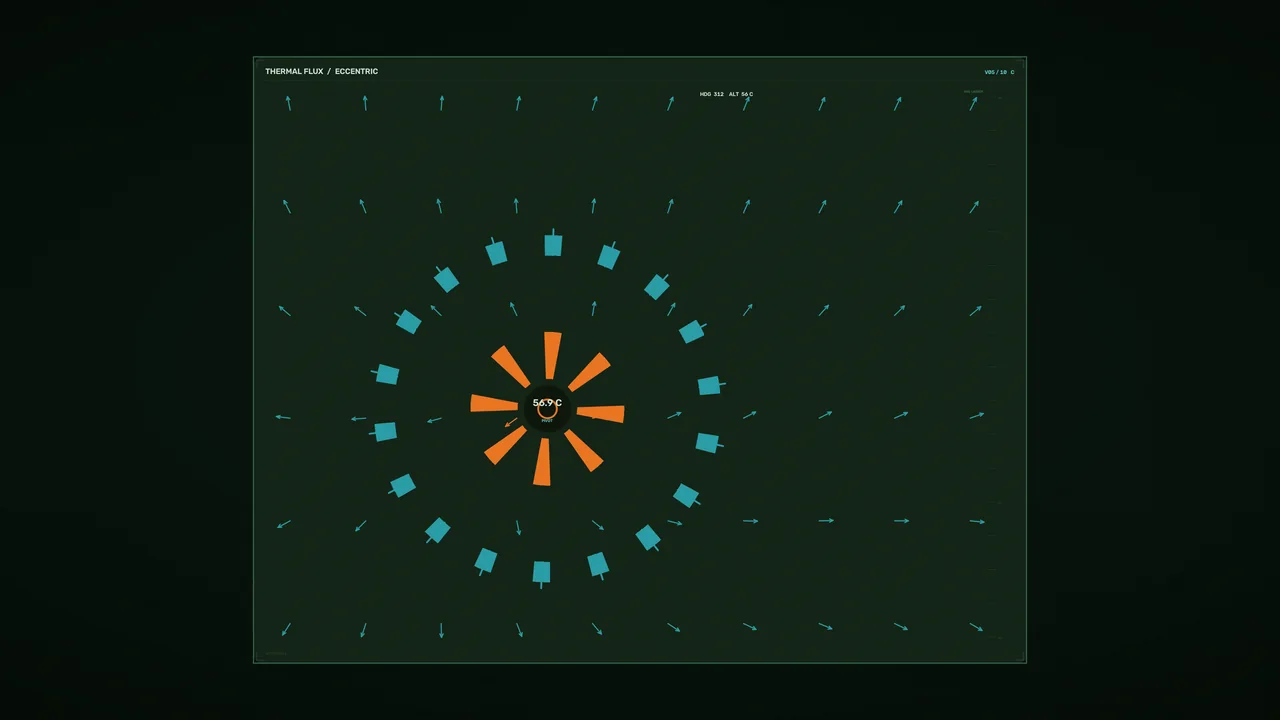
Task: Select the HDG 312 heading value
Action: click(712, 94)
